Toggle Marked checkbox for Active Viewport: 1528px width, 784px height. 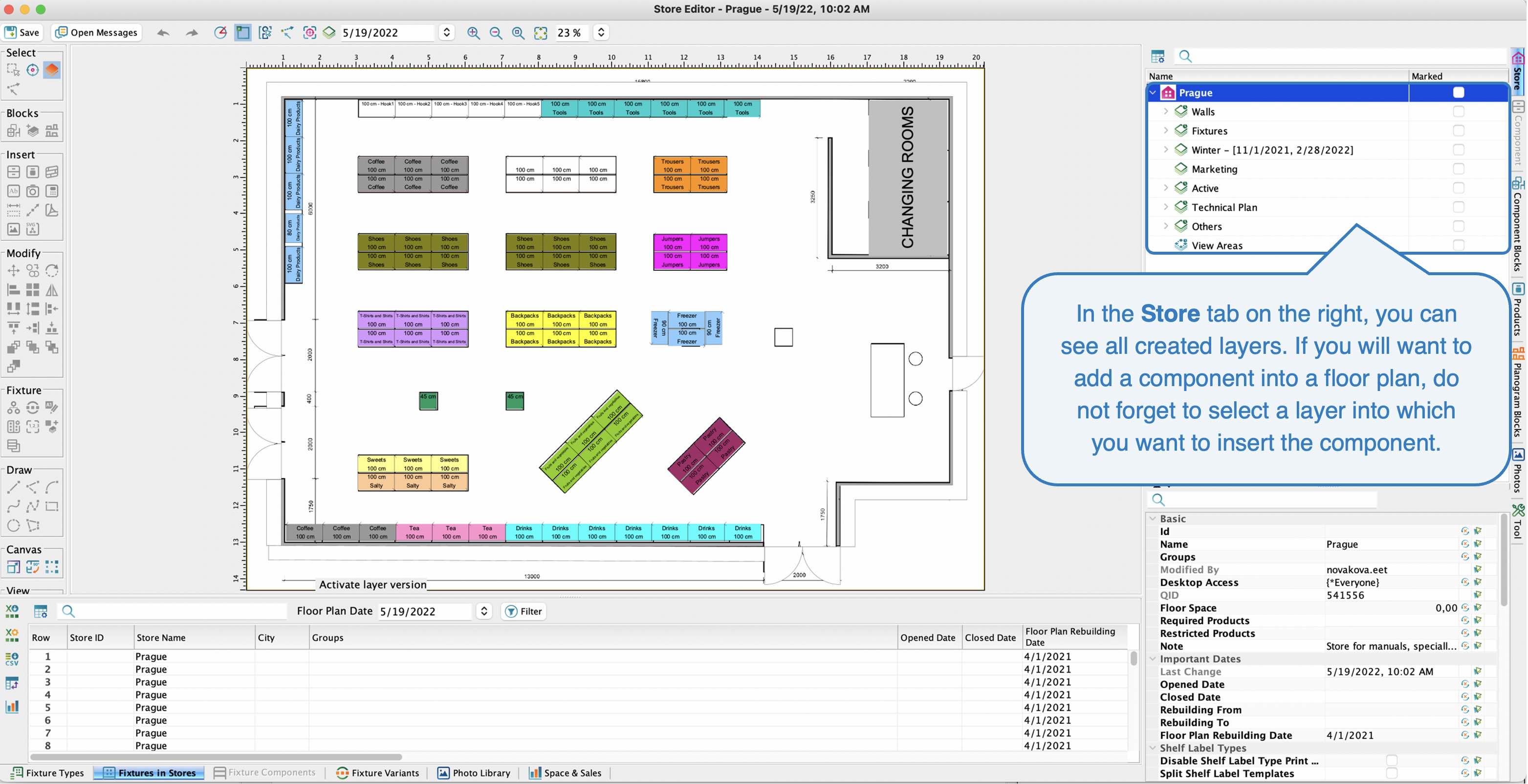[x=1458, y=188]
